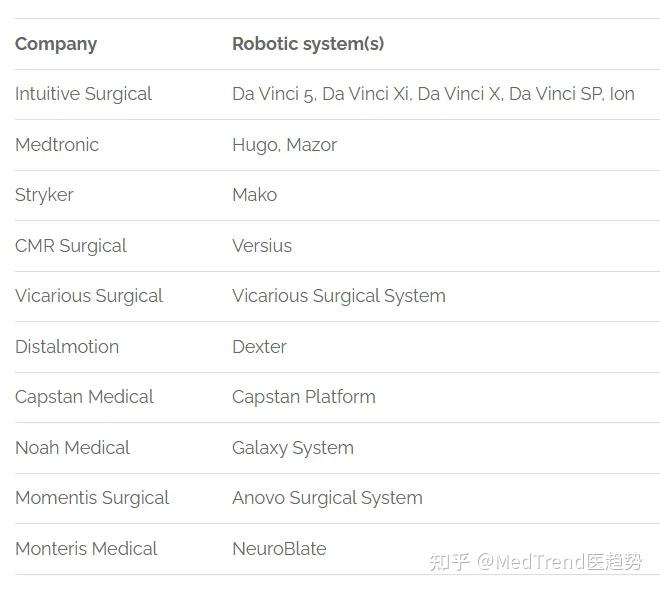
Task: Select the Stryker row label
Action: (x=44, y=195)
